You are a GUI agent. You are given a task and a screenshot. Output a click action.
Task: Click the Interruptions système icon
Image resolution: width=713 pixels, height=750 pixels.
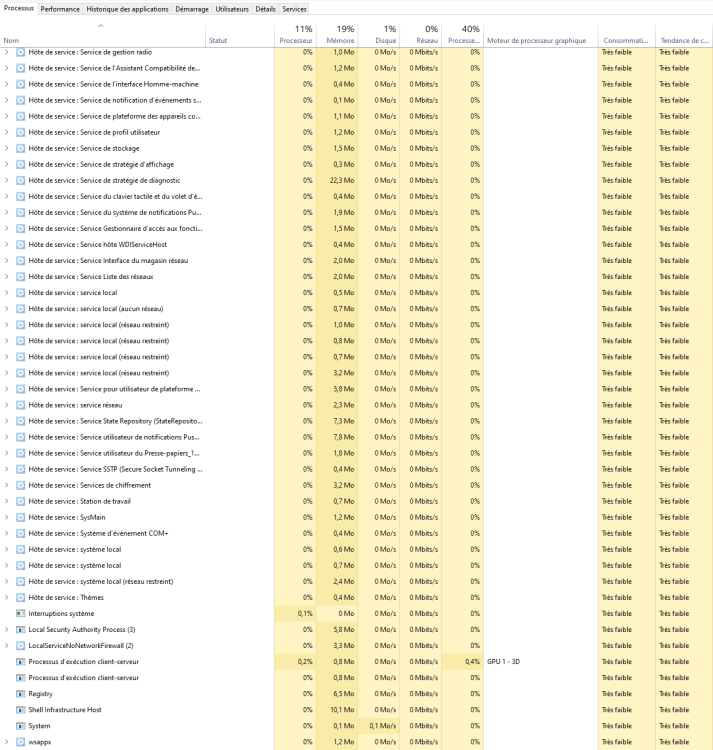click(21, 613)
